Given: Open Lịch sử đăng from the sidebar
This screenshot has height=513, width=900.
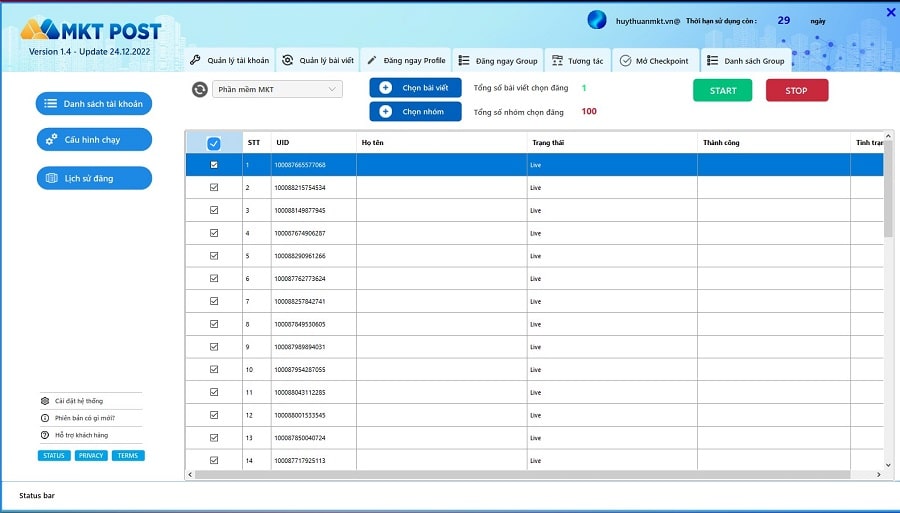Looking at the screenshot, I should tap(94, 178).
